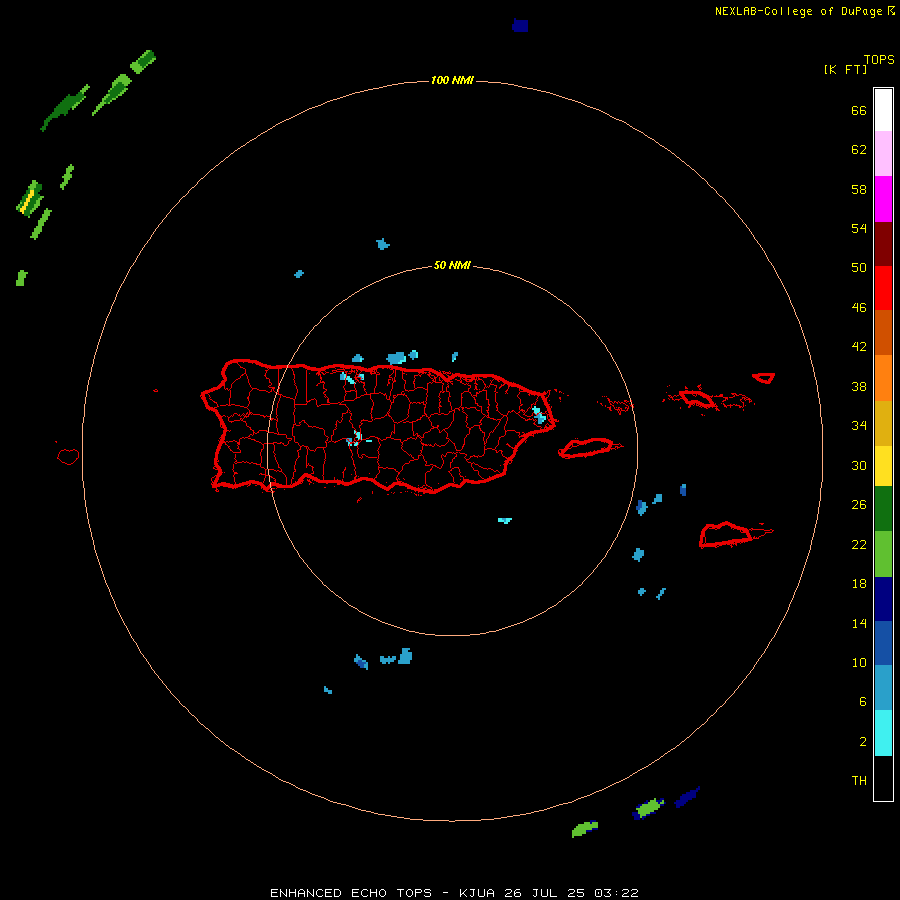The height and width of the screenshot is (900, 900).
Task: Select the dark orange legend swatch
Action: point(883,333)
